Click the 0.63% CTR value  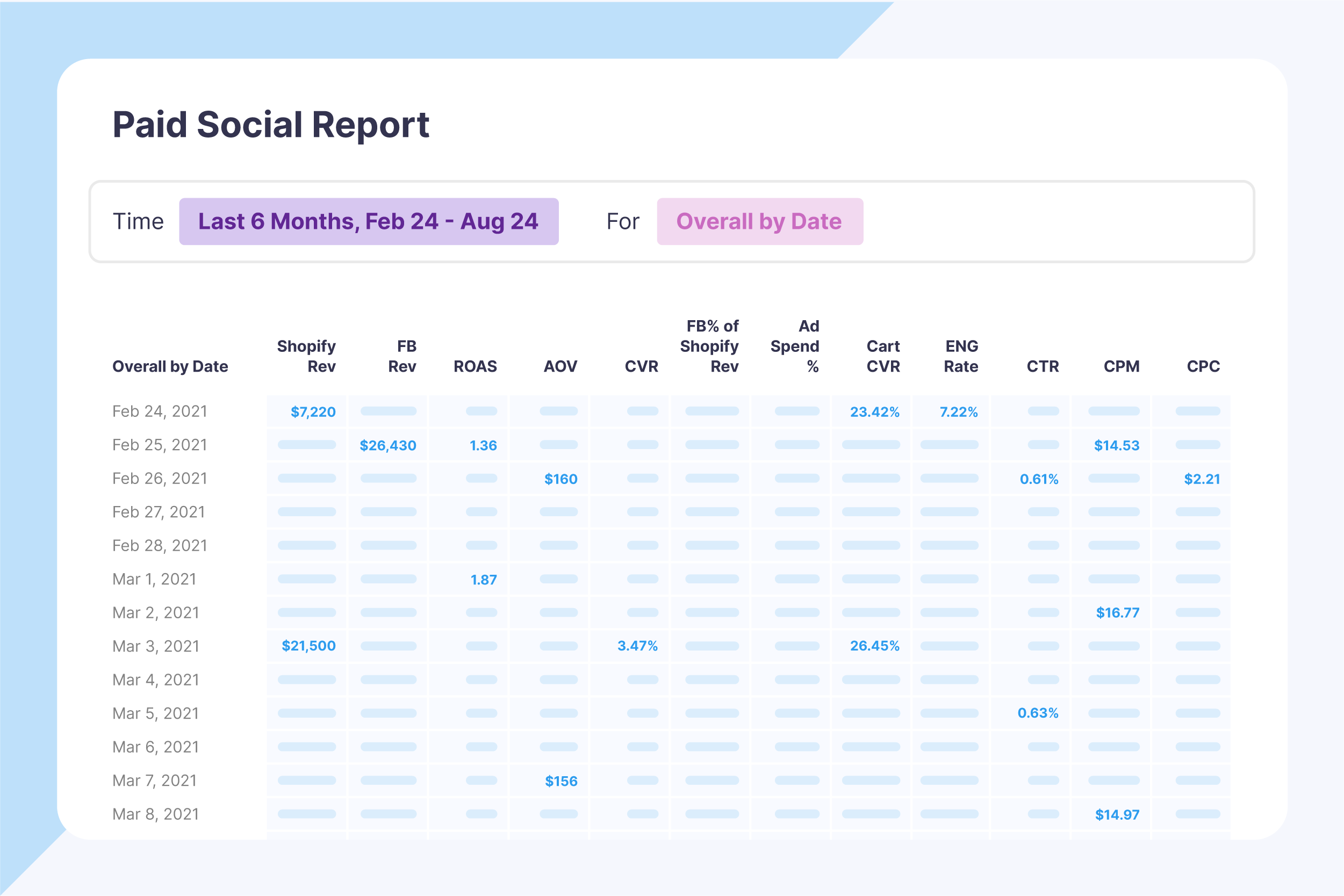1038,713
